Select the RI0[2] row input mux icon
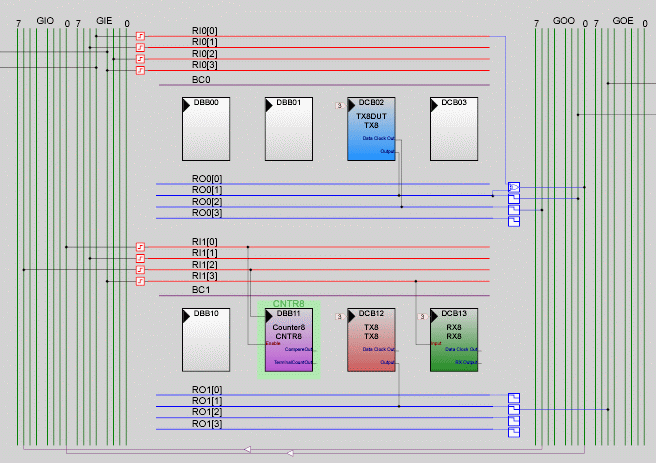The image size is (656, 463). point(141,59)
